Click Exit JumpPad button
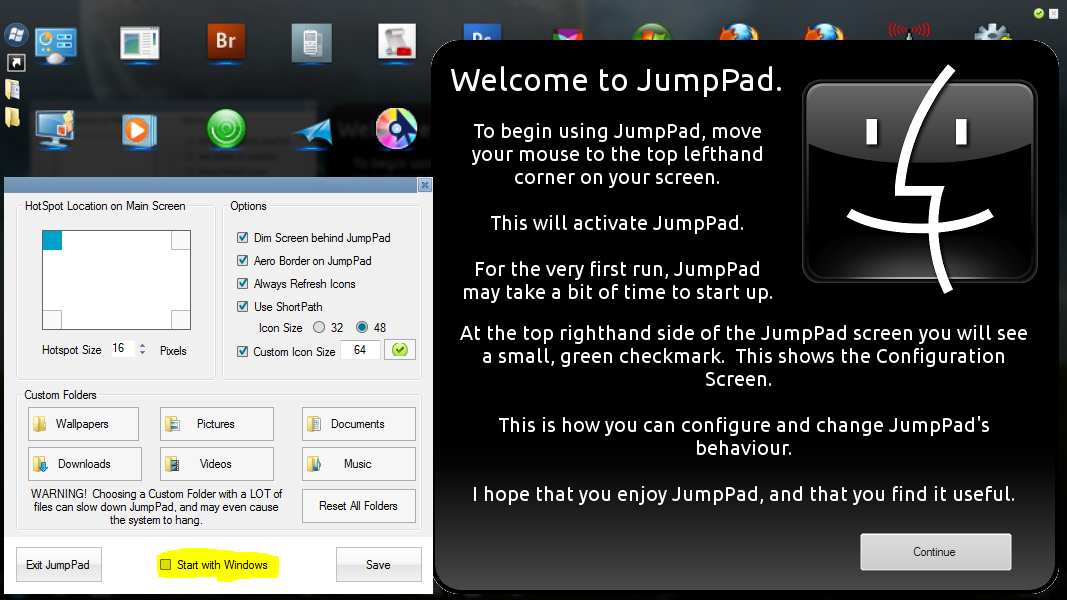The image size is (1067, 600). (x=59, y=565)
